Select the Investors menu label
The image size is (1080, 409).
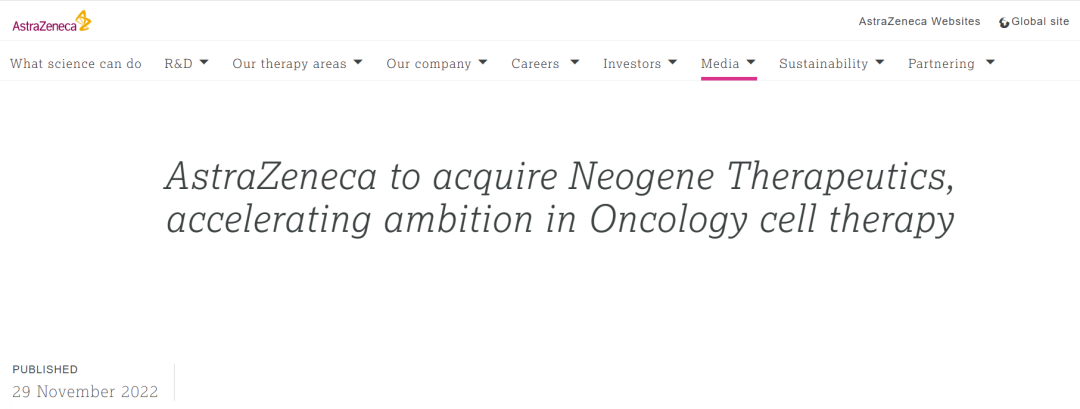pyautogui.click(x=632, y=64)
